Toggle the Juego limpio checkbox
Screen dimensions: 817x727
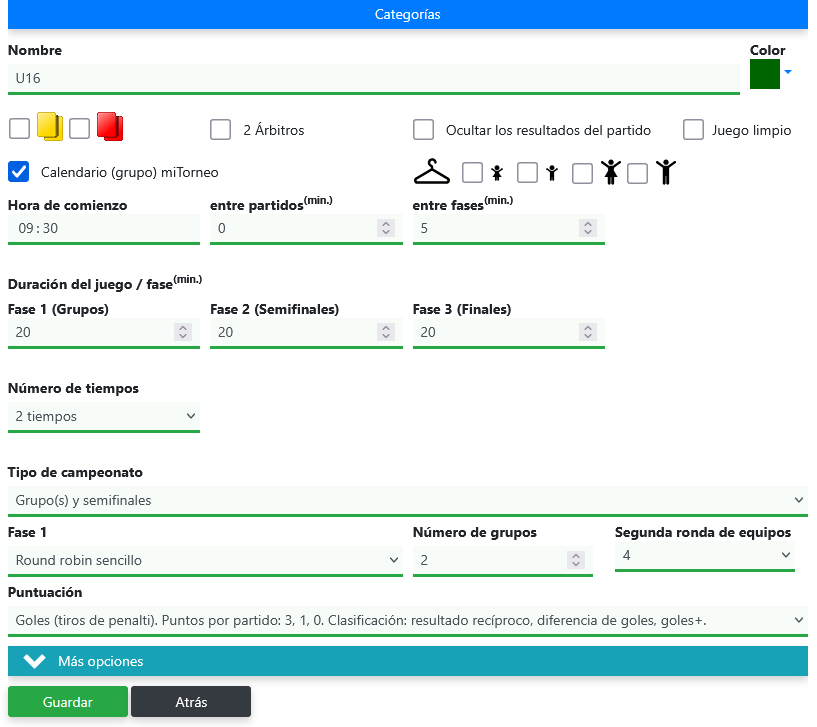694,130
